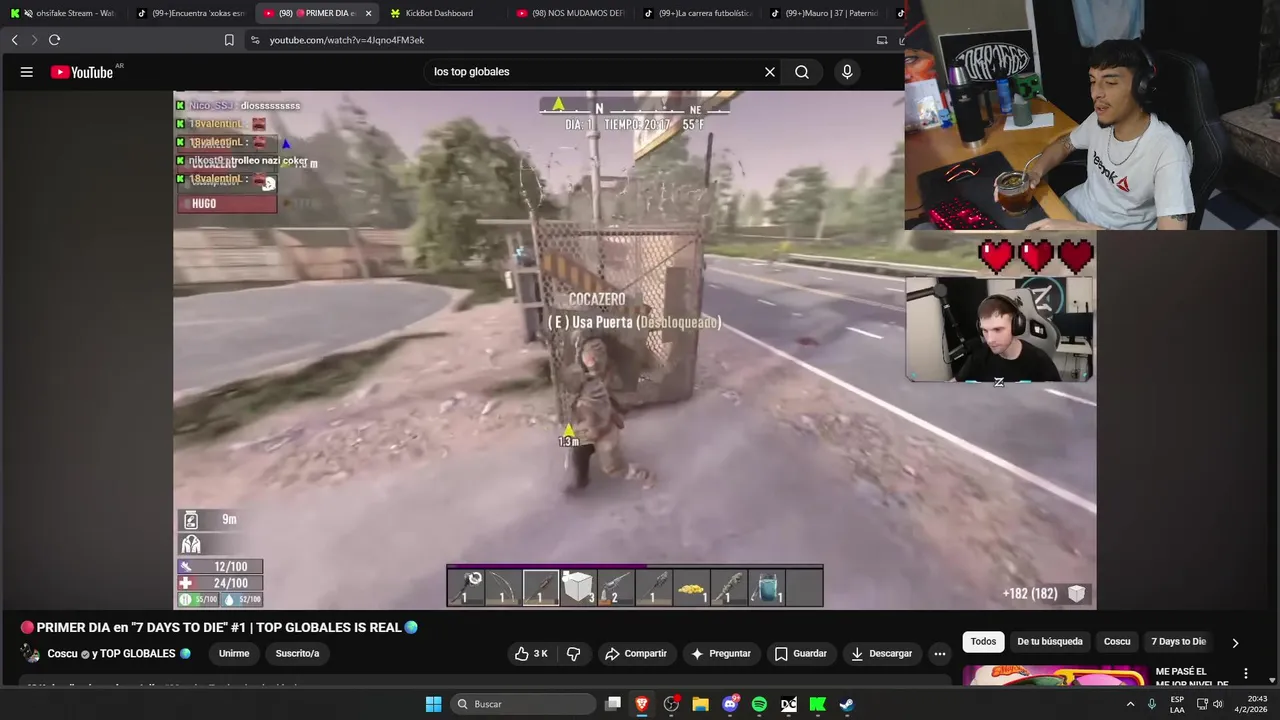1280x720 pixels.
Task: Go to the YouTube home logo
Action: coord(82,72)
